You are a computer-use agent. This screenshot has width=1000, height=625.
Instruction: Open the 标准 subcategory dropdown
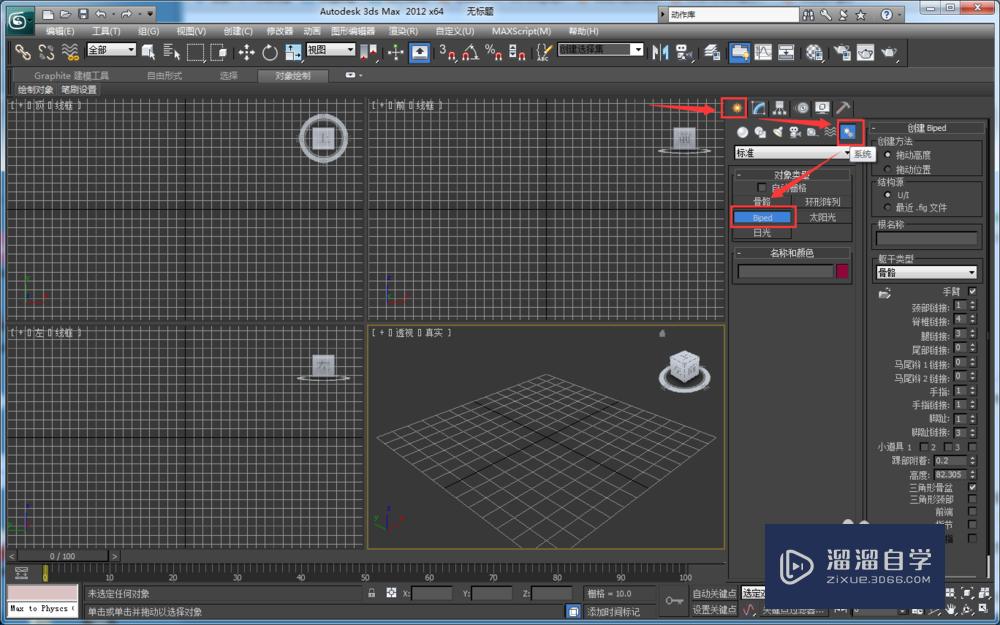coord(793,153)
